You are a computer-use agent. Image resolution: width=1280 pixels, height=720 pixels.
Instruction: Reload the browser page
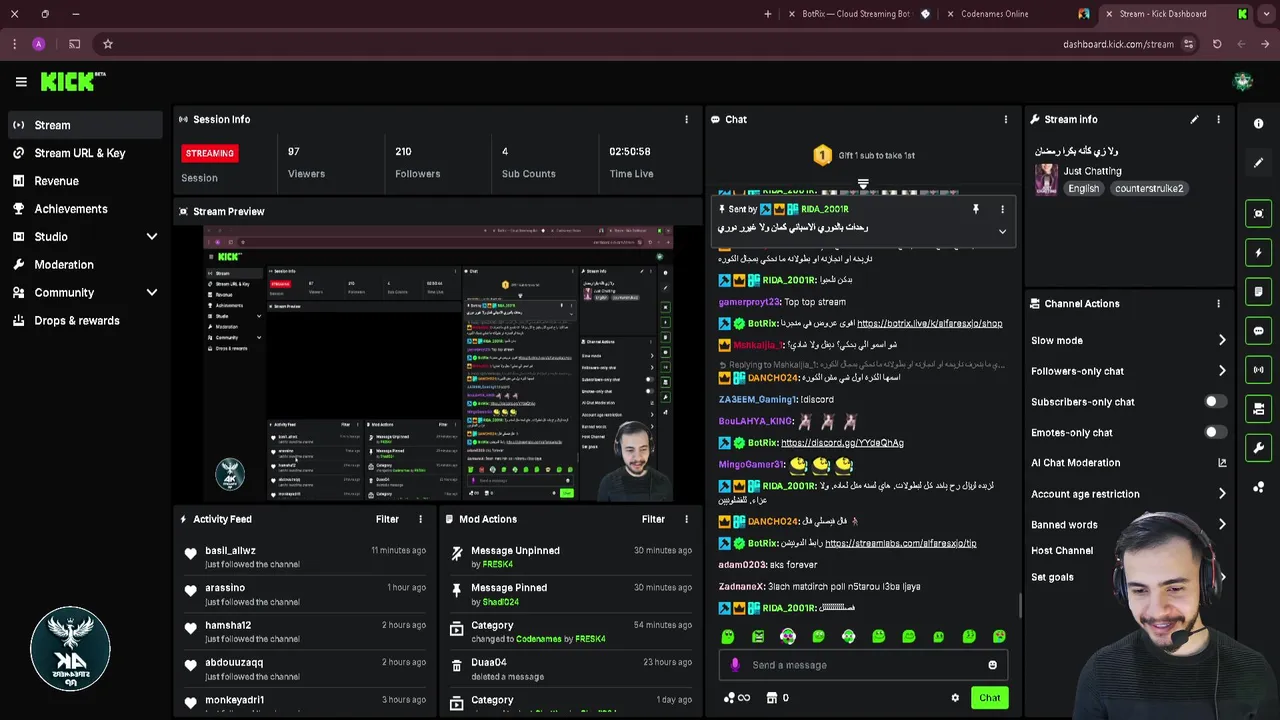(1217, 44)
